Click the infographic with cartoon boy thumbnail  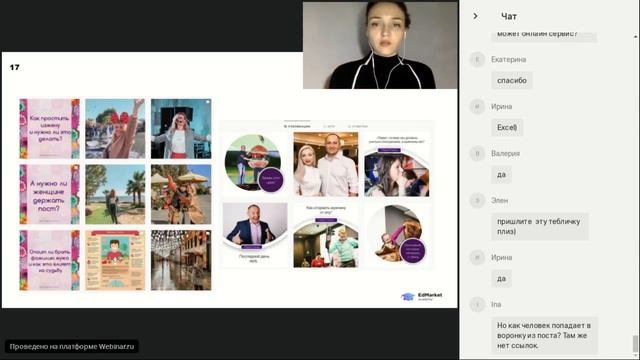(115, 260)
